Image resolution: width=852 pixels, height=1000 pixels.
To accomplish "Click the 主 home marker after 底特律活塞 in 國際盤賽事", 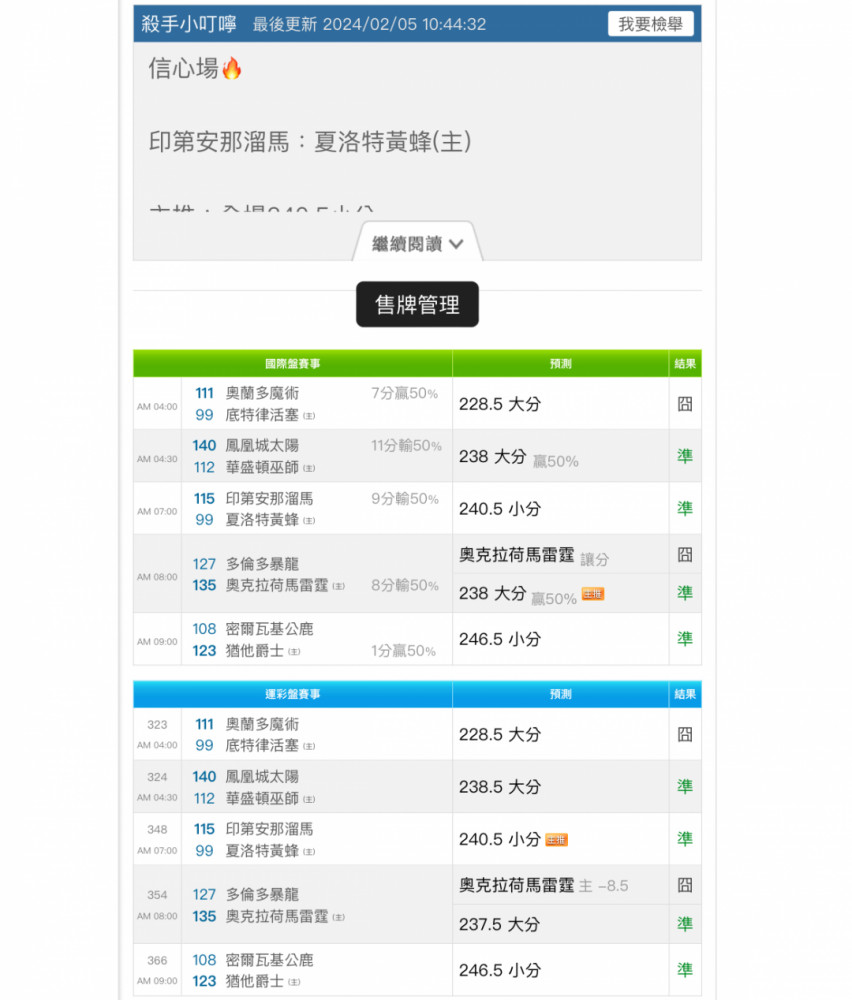I will [x=309, y=416].
